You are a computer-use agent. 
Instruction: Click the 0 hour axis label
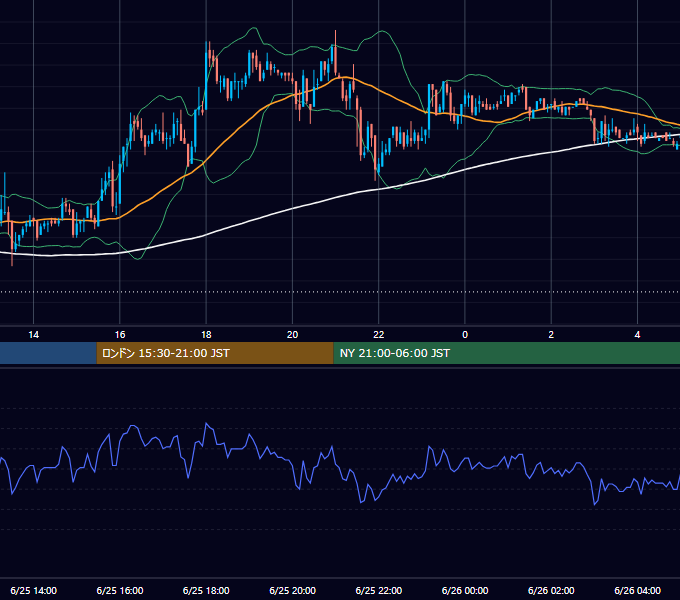[465, 335]
